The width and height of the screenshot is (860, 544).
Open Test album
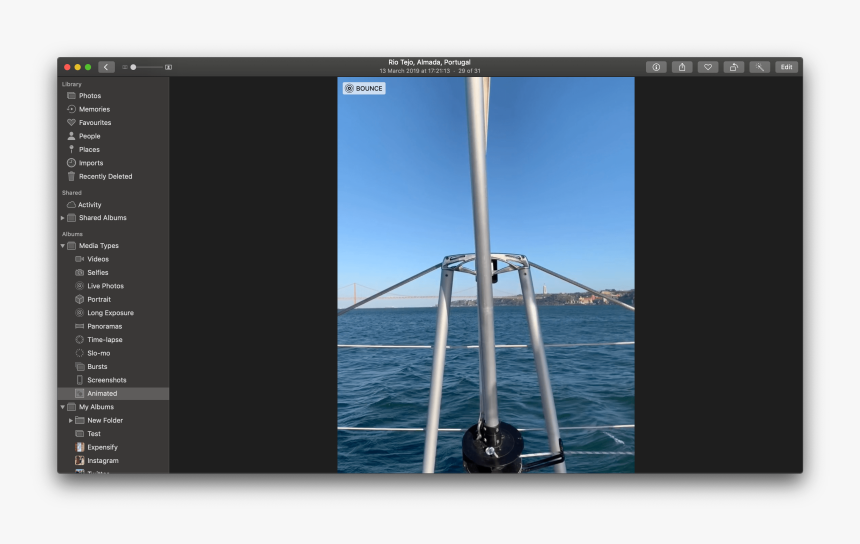113,434
